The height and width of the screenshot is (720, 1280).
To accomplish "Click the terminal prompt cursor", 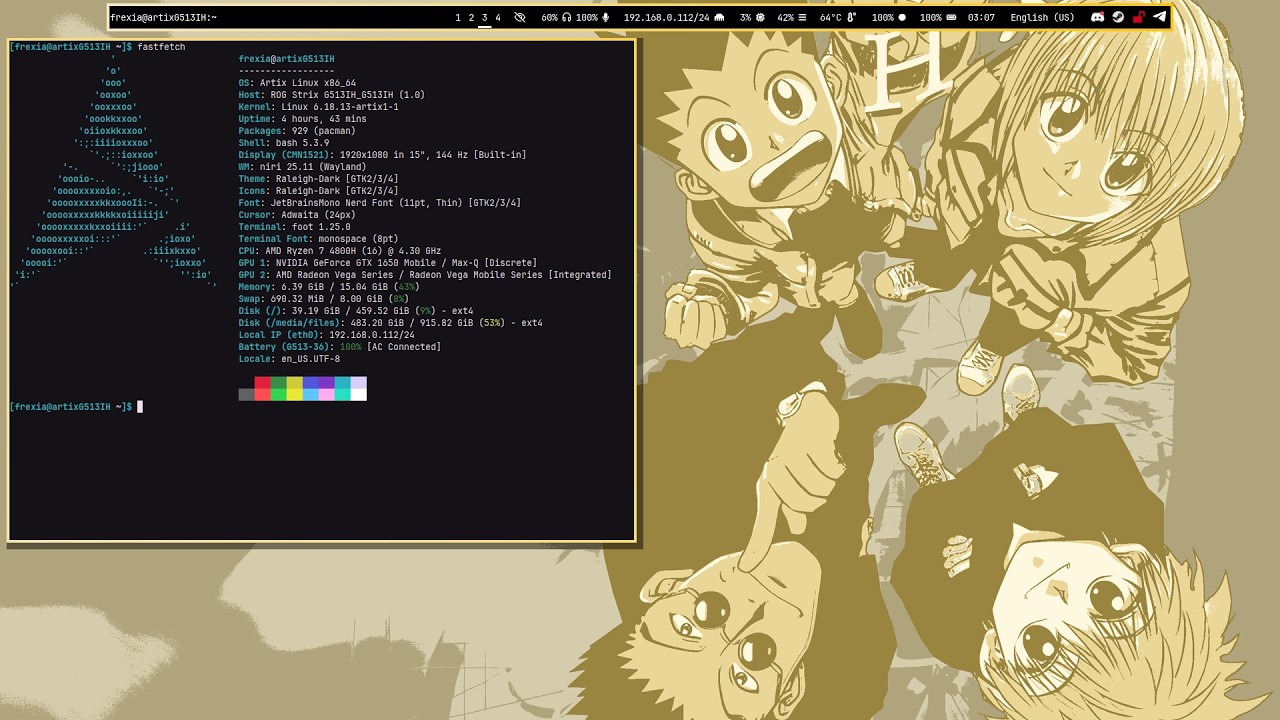I will point(140,407).
